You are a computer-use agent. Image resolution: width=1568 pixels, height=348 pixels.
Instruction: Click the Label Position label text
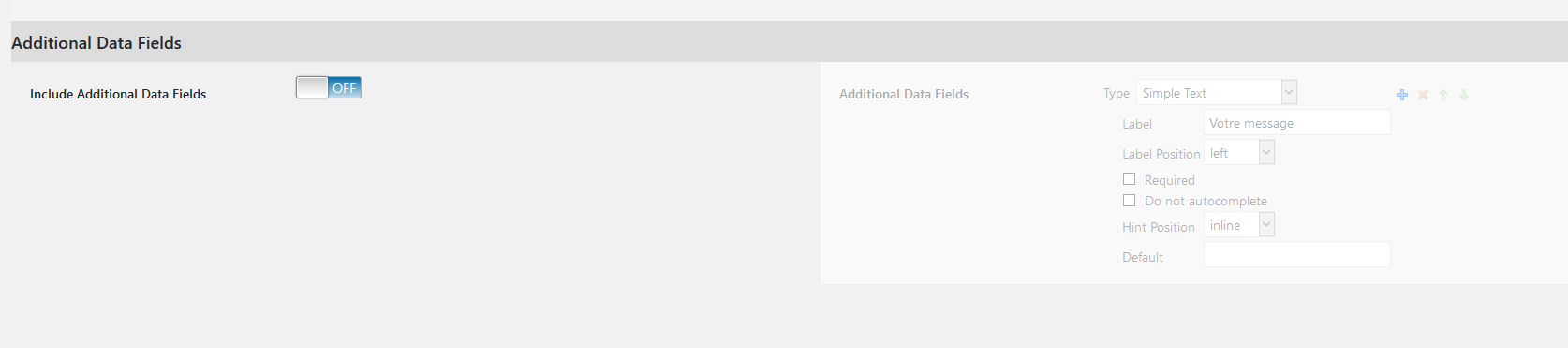pyautogui.click(x=1161, y=154)
